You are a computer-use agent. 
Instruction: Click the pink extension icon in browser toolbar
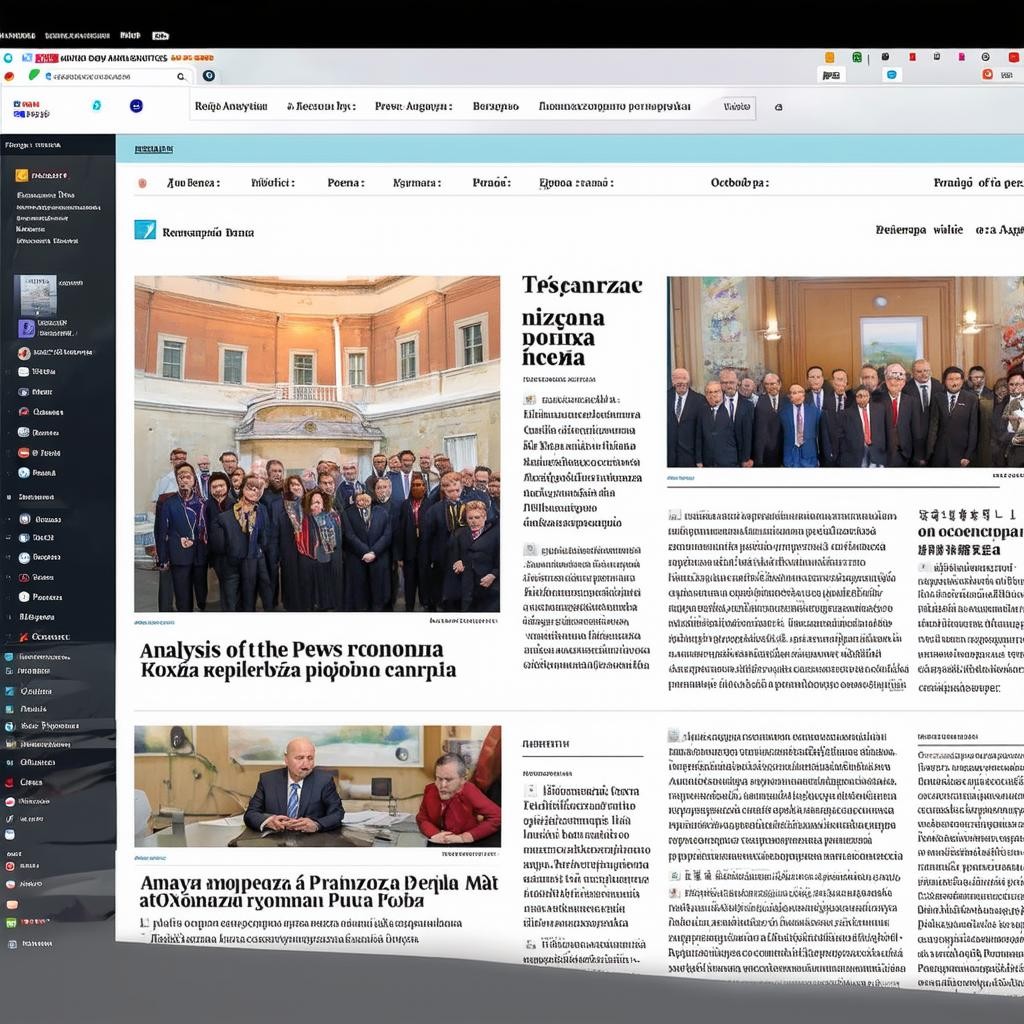point(961,57)
